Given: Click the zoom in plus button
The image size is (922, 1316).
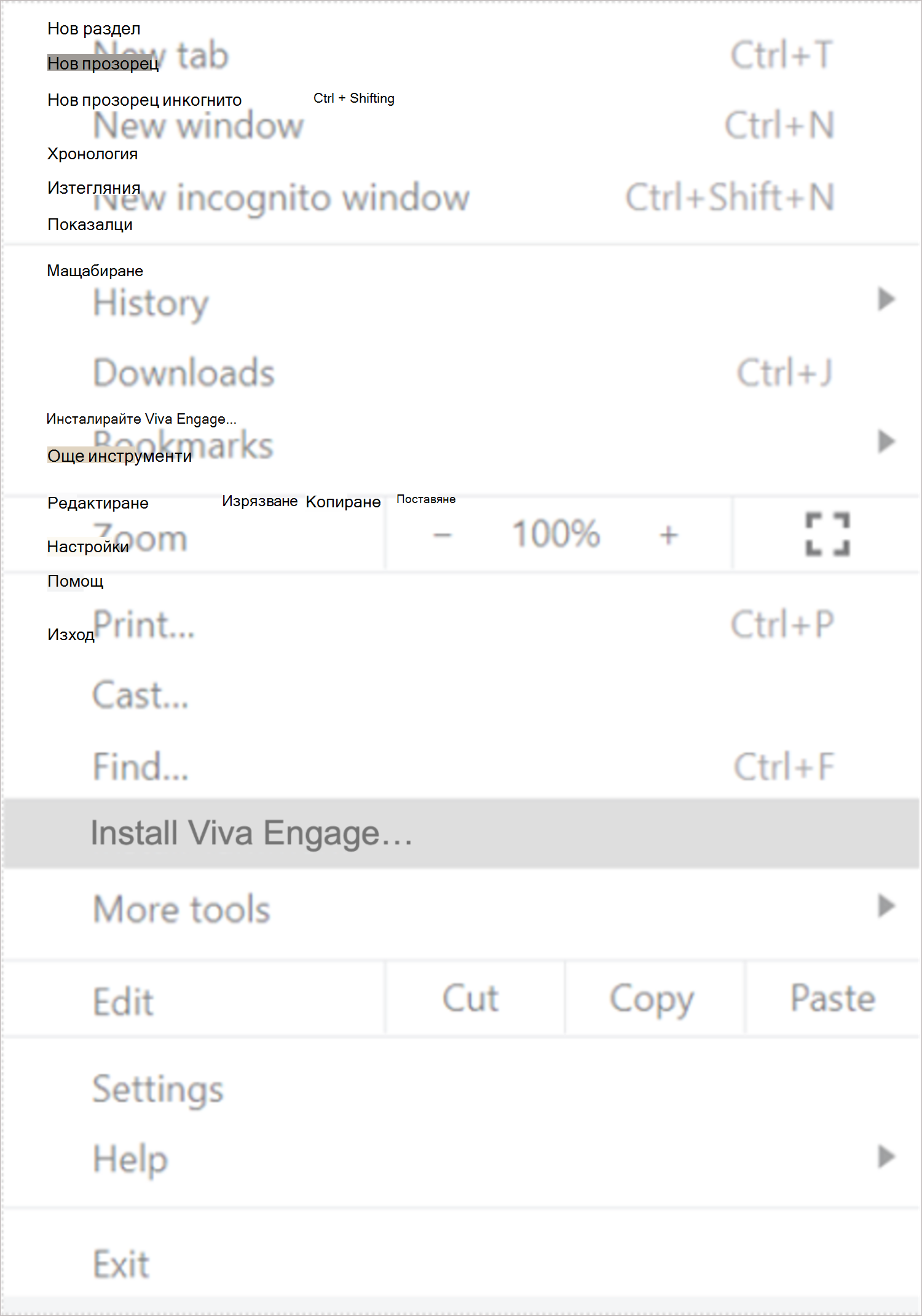Looking at the screenshot, I should 669,535.
